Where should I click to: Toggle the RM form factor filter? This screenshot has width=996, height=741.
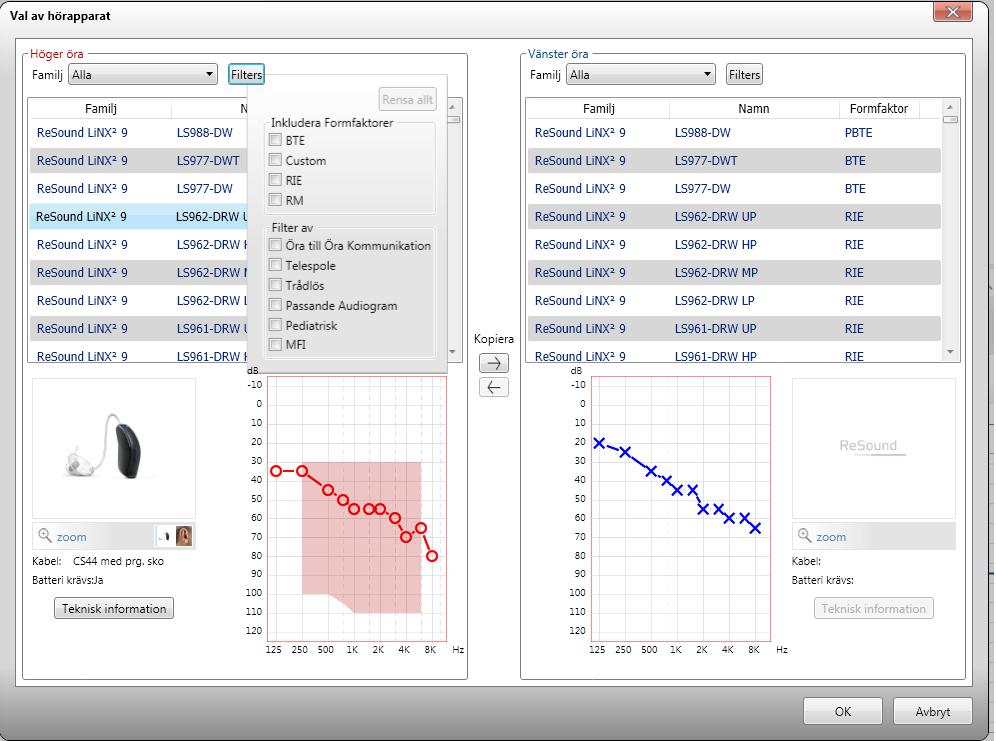(275, 200)
